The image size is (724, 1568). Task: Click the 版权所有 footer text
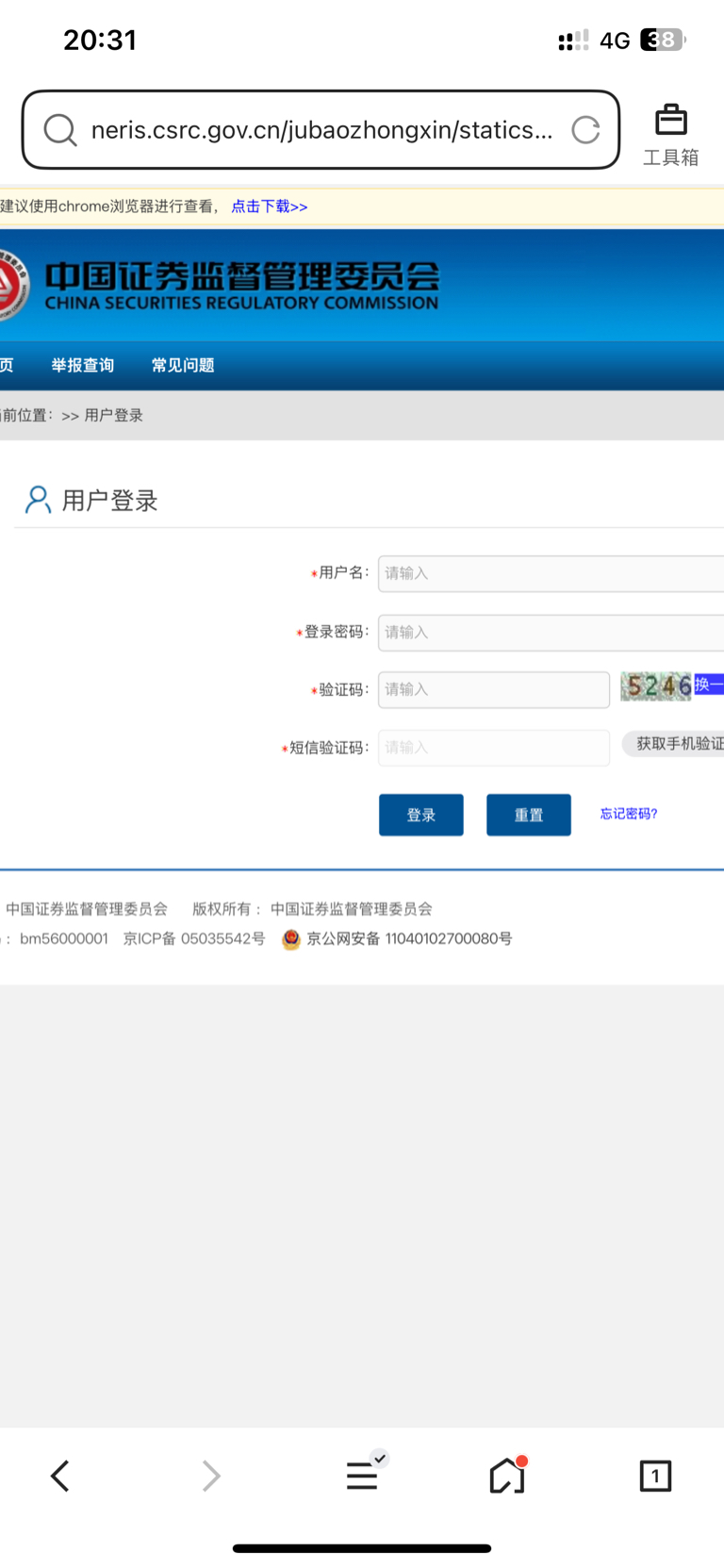[222, 909]
